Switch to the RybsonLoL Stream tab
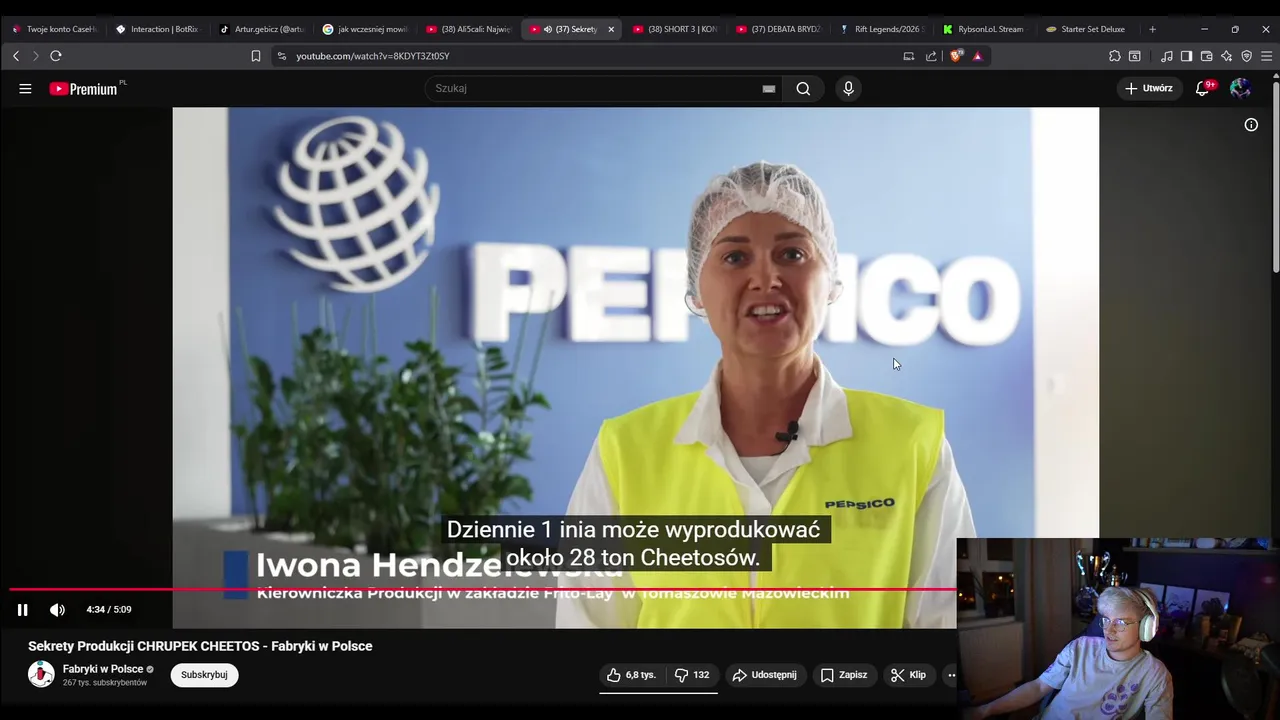Viewport: 1280px width, 720px height. [x=985, y=29]
